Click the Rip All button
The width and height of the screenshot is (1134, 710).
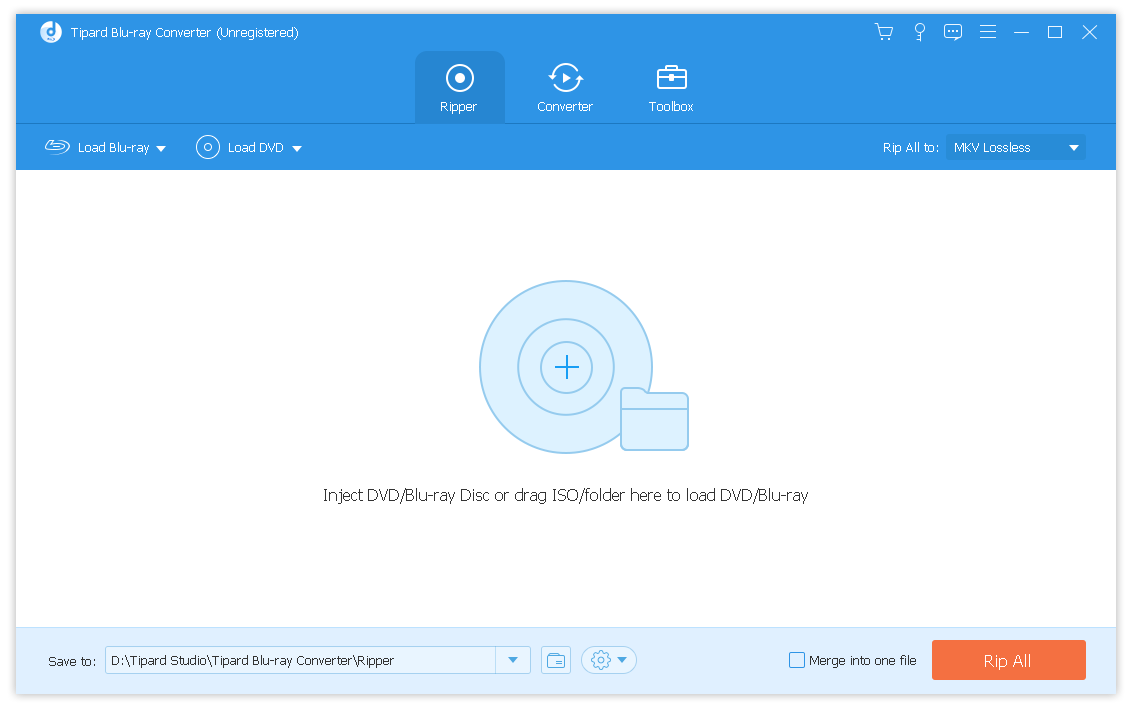(1008, 660)
